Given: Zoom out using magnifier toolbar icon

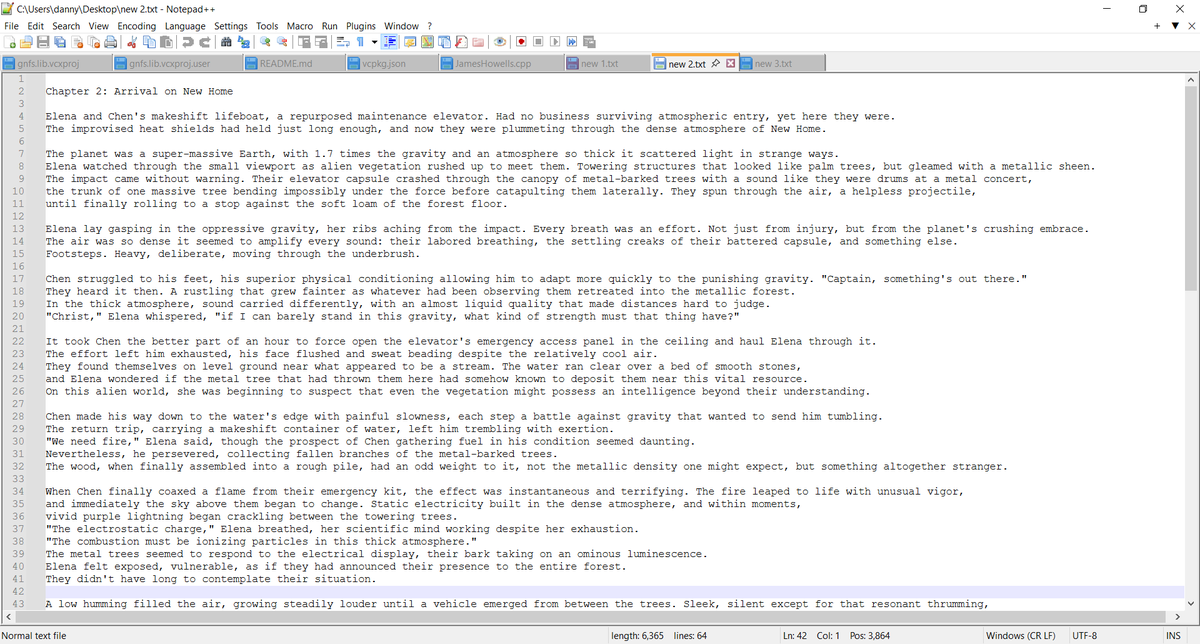Looking at the screenshot, I should tap(282, 43).
